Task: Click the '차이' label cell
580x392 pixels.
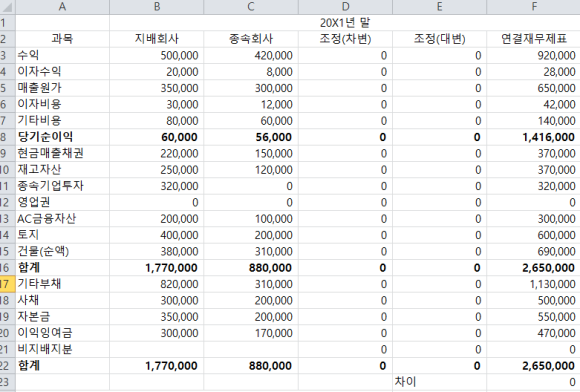Action: [x=439, y=382]
